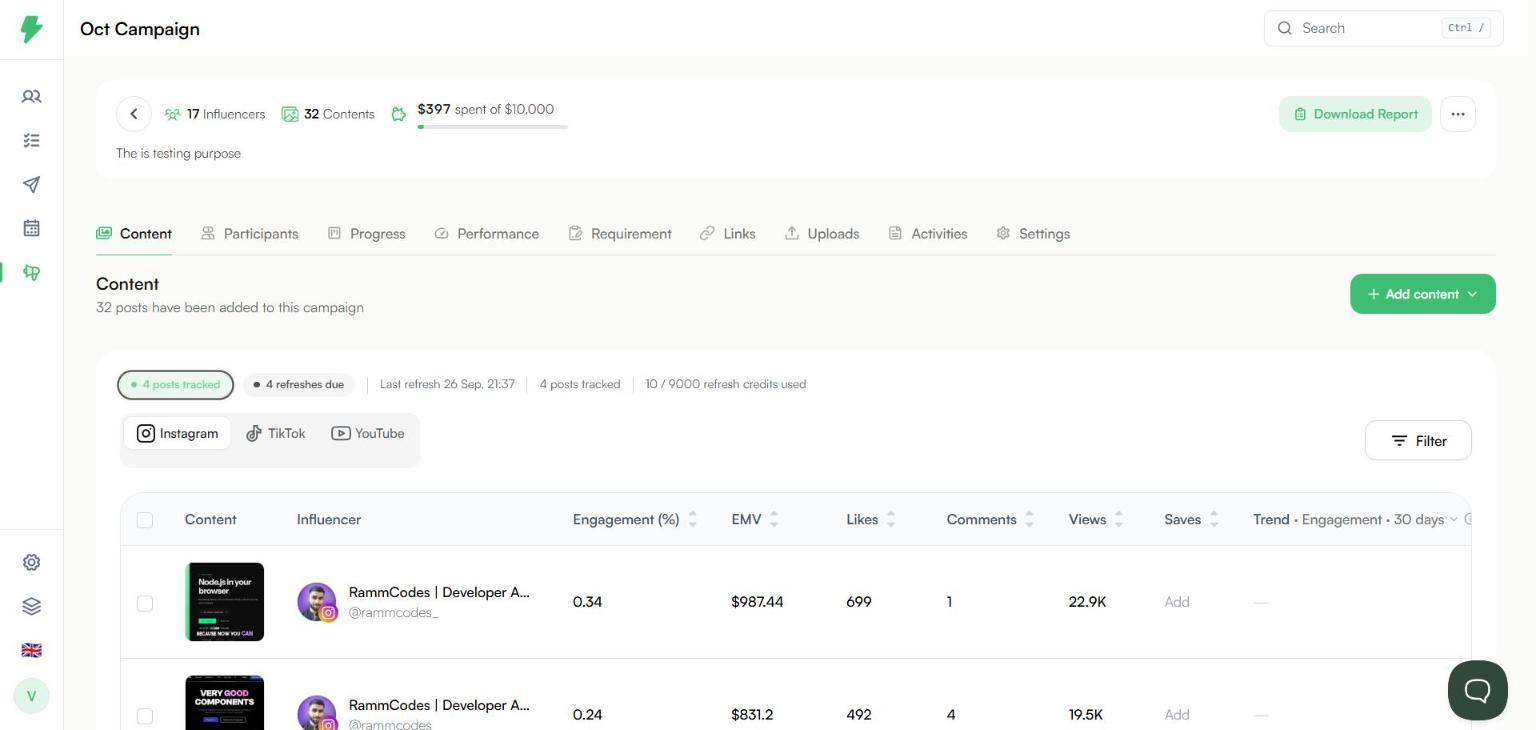
Task: Open the support chat bubble
Action: (x=1478, y=690)
